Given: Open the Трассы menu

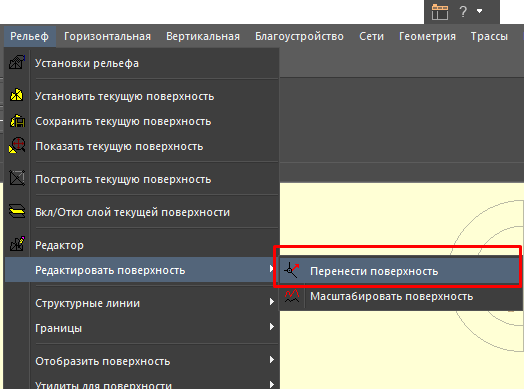Looking at the screenshot, I should coord(489,36).
